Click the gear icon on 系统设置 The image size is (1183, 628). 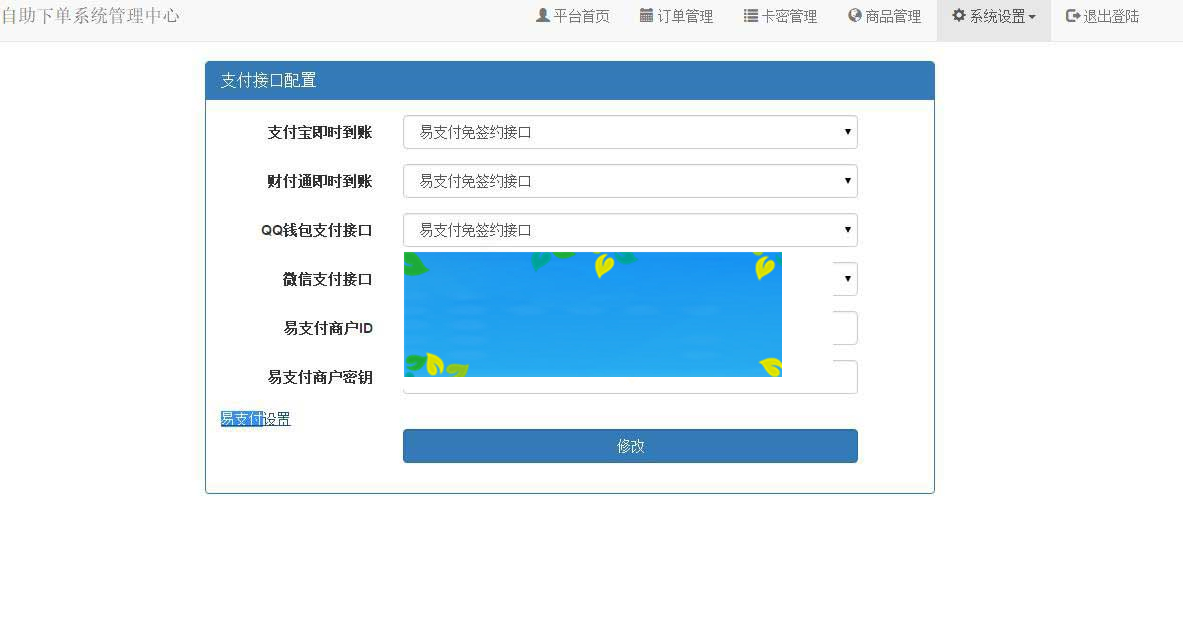[957, 15]
